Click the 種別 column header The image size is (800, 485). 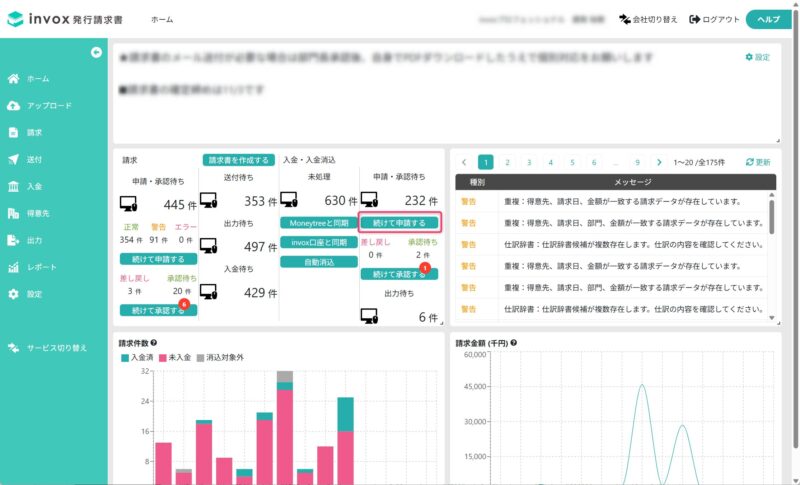pos(477,182)
